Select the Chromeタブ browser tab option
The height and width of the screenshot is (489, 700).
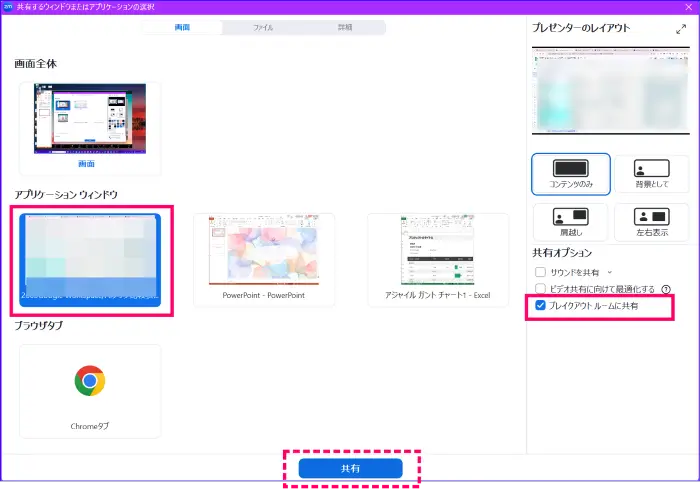point(90,391)
